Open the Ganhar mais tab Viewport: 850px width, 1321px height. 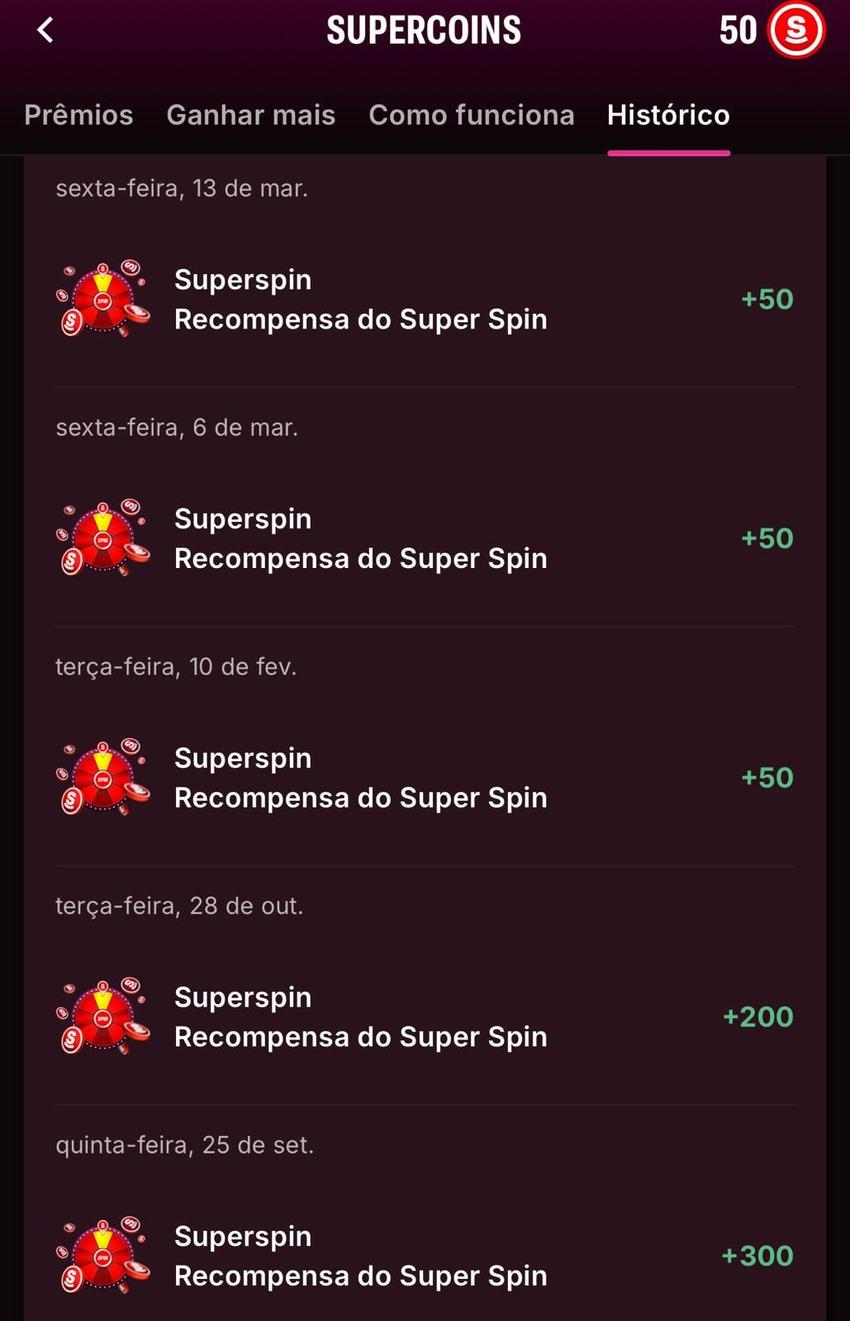tap(250, 114)
